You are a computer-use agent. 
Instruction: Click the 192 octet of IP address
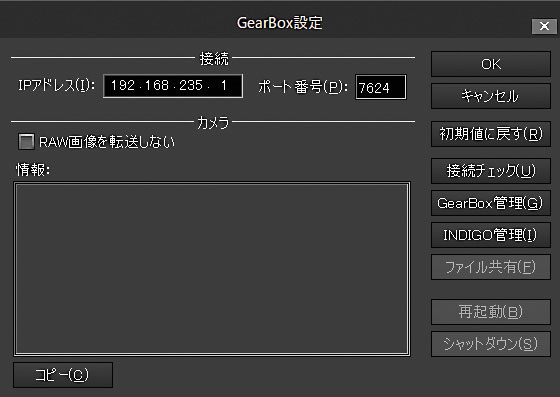123,86
